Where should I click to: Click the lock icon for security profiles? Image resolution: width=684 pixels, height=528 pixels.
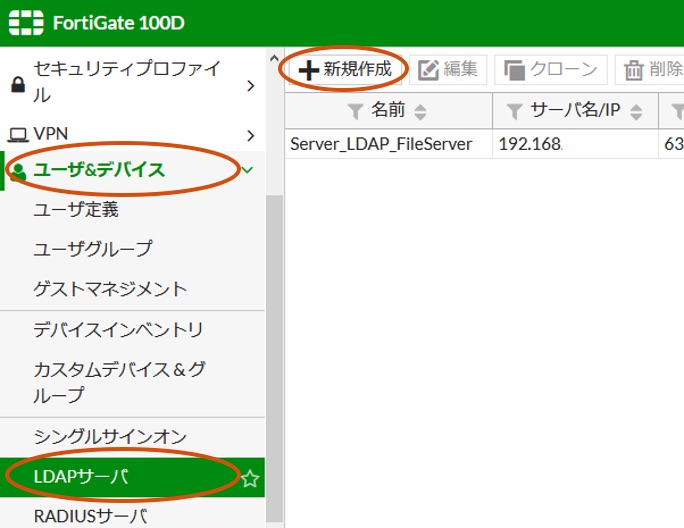tap(18, 84)
